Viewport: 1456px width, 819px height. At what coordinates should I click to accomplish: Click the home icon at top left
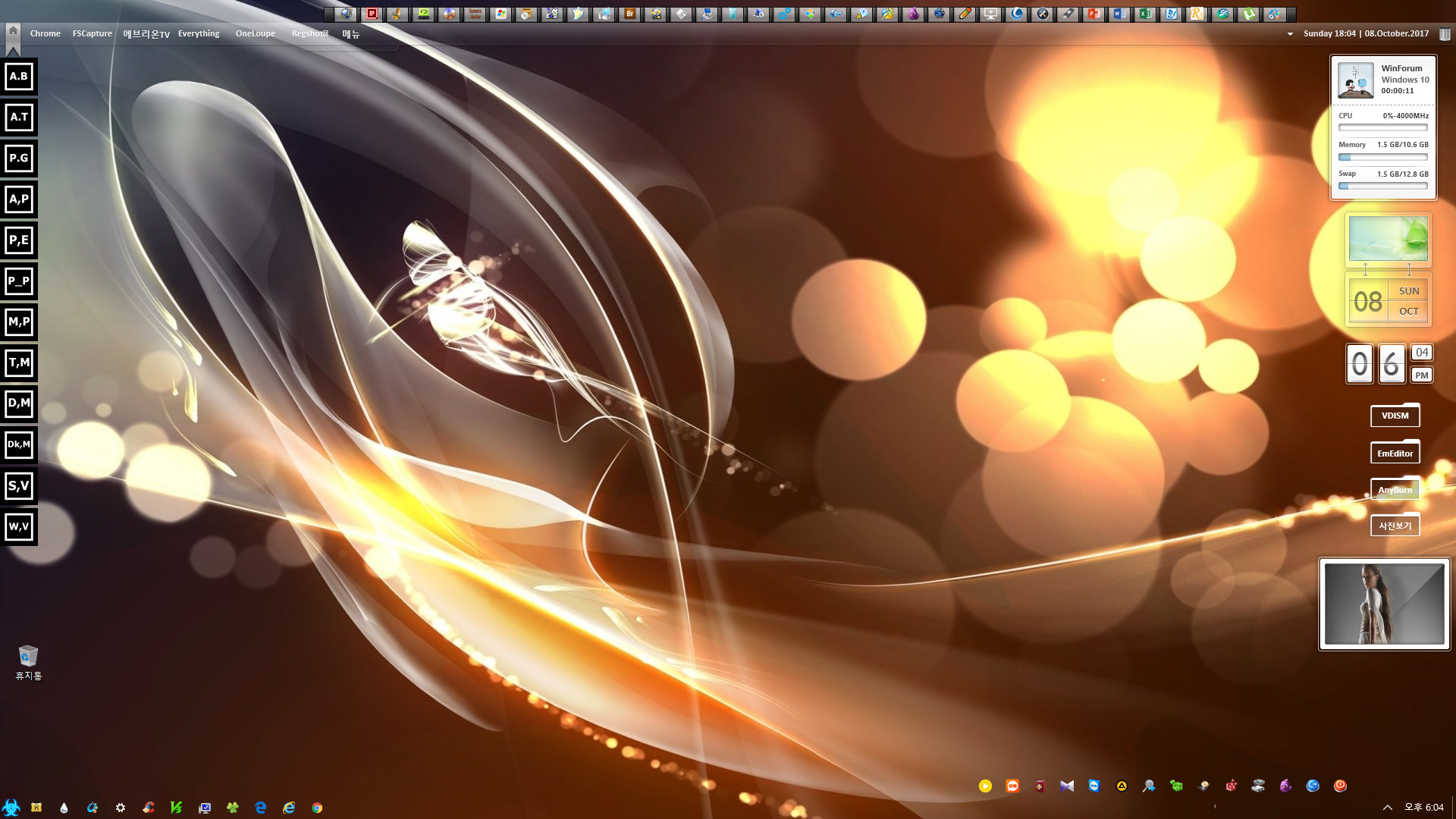pyautogui.click(x=13, y=30)
